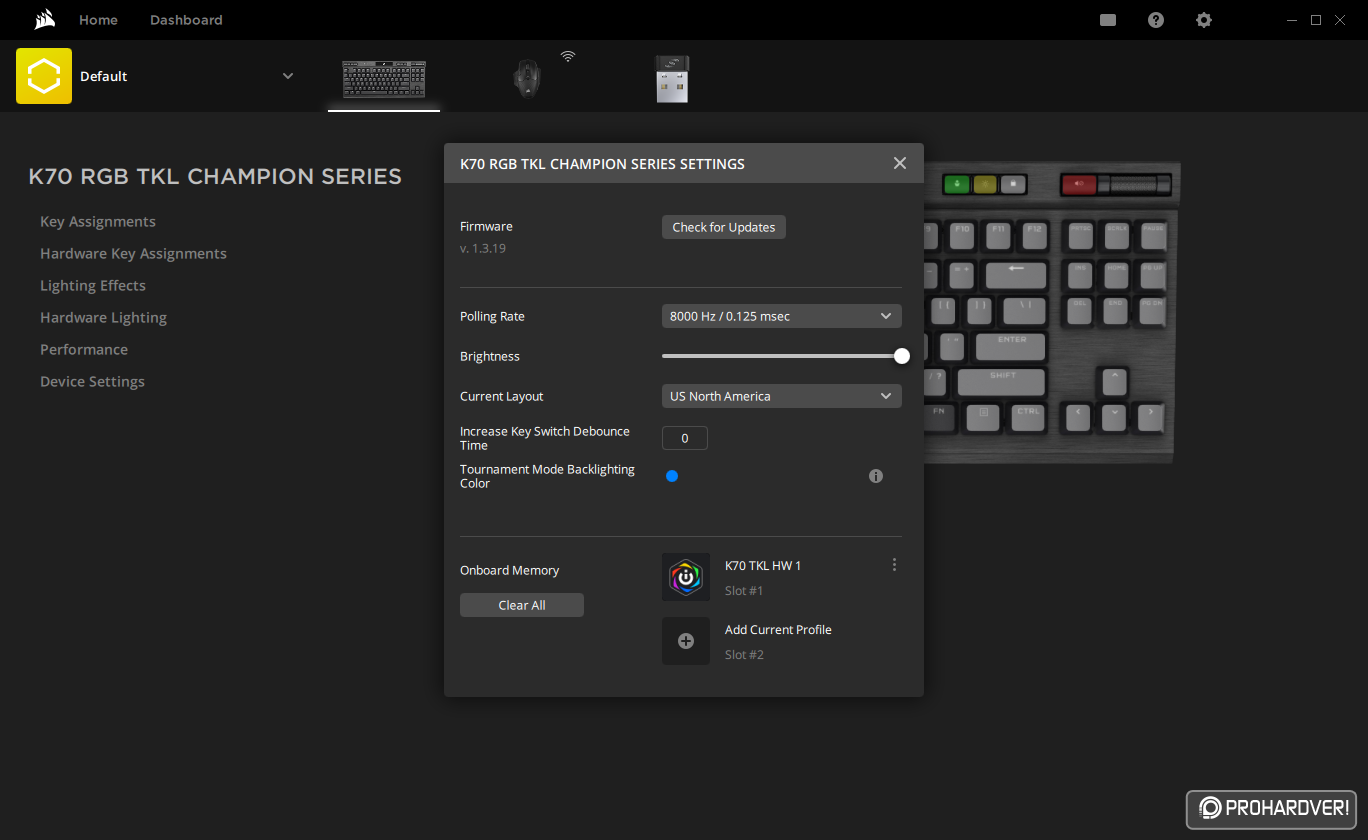The width and height of the screenshot is (1368, 840).
Task: Click the Clear All button
Action: [x=522, y=605]
